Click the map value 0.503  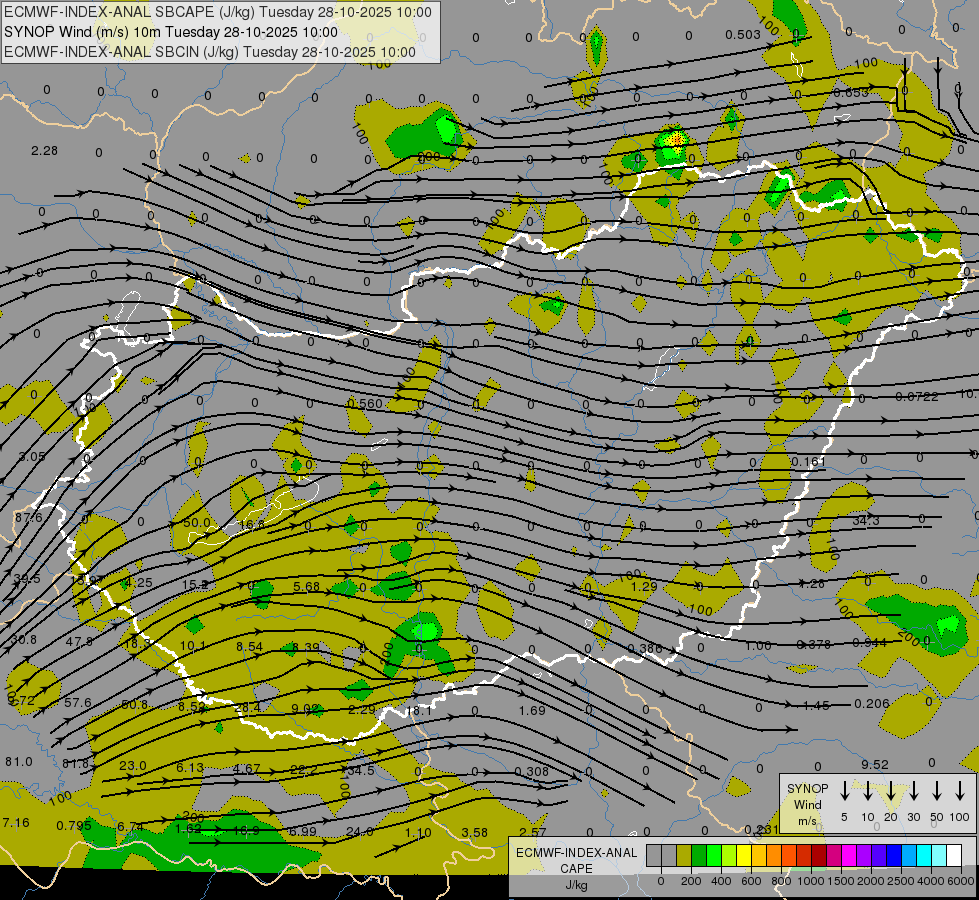[743, 34]
